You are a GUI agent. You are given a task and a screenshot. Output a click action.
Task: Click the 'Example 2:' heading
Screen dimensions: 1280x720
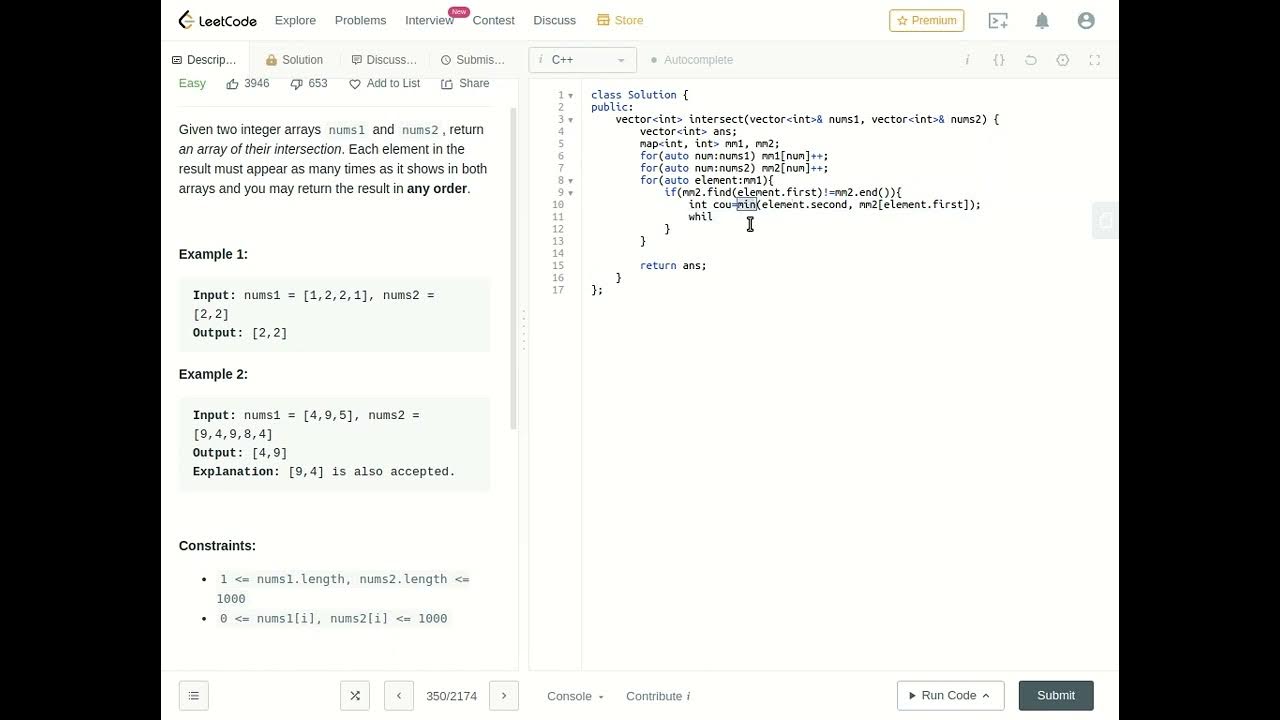pyautogui.click(x=213, y=374)
